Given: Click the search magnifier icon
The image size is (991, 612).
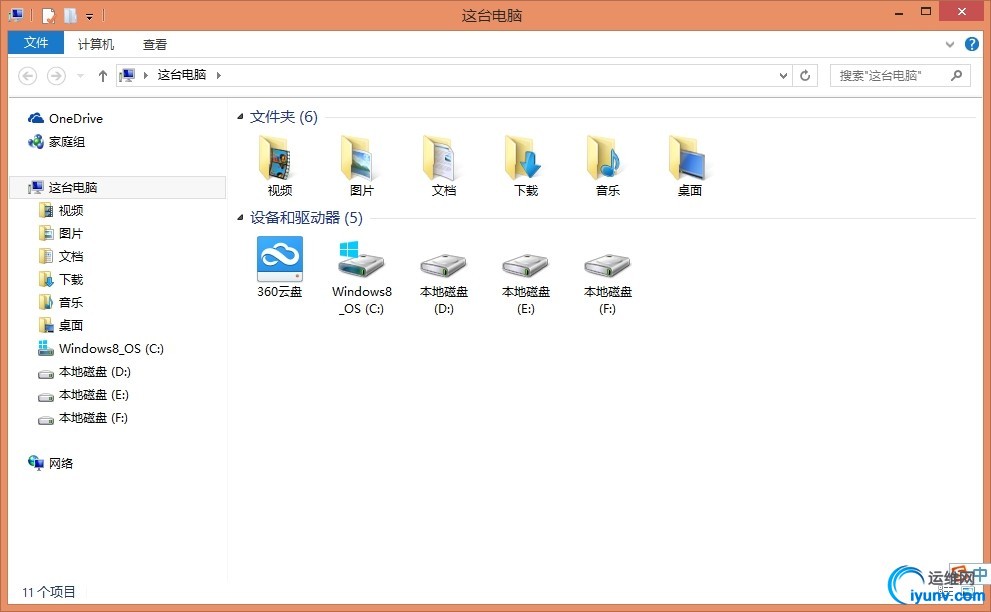Looking at the screenshot, I should point(957,75).
